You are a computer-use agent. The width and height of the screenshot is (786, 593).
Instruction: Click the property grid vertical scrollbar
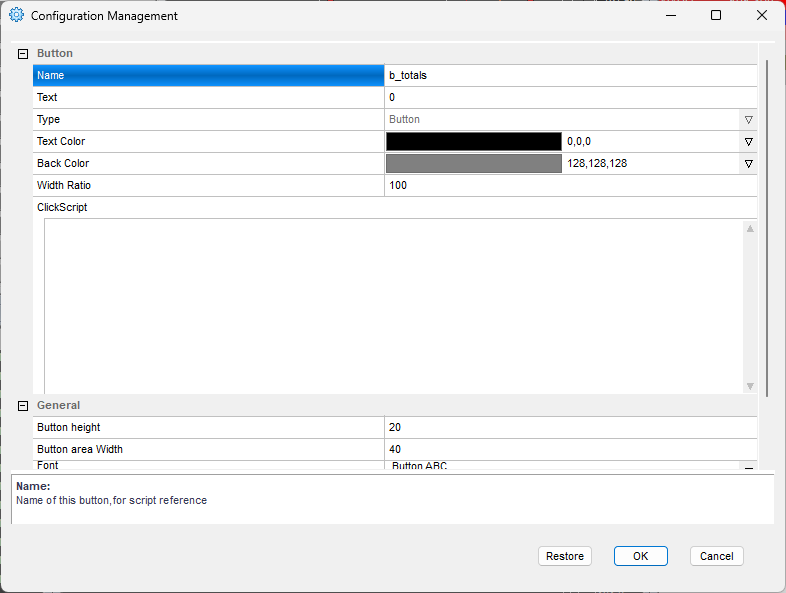tap(767, 229)
